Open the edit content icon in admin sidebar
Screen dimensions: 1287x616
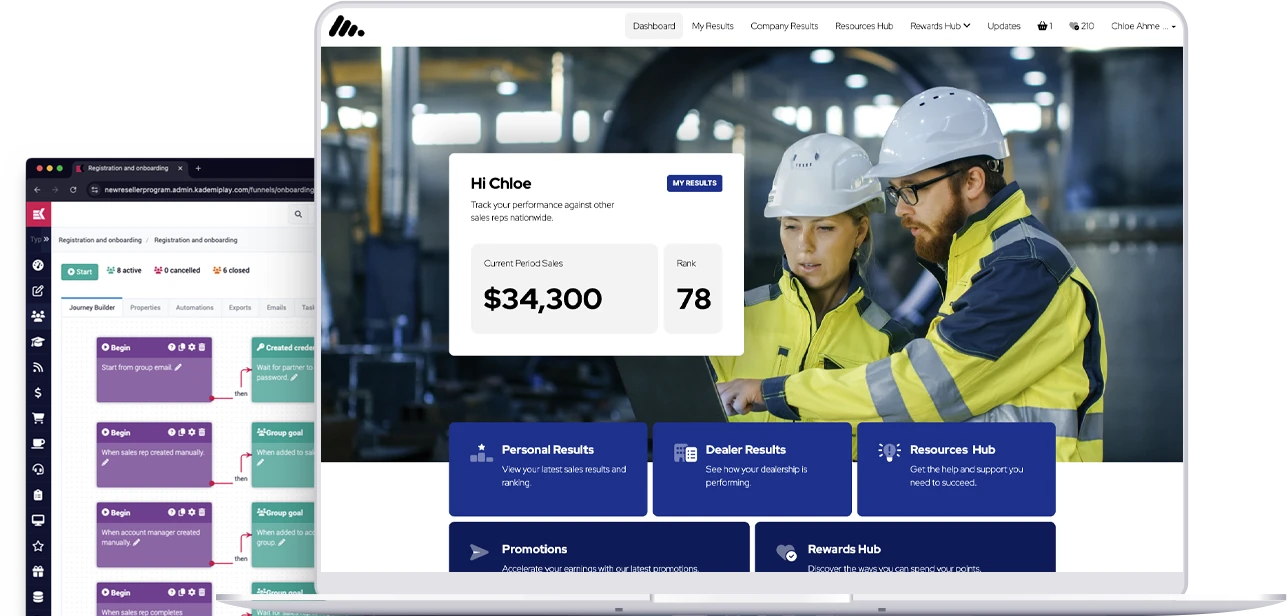click(x=38, y=291)
